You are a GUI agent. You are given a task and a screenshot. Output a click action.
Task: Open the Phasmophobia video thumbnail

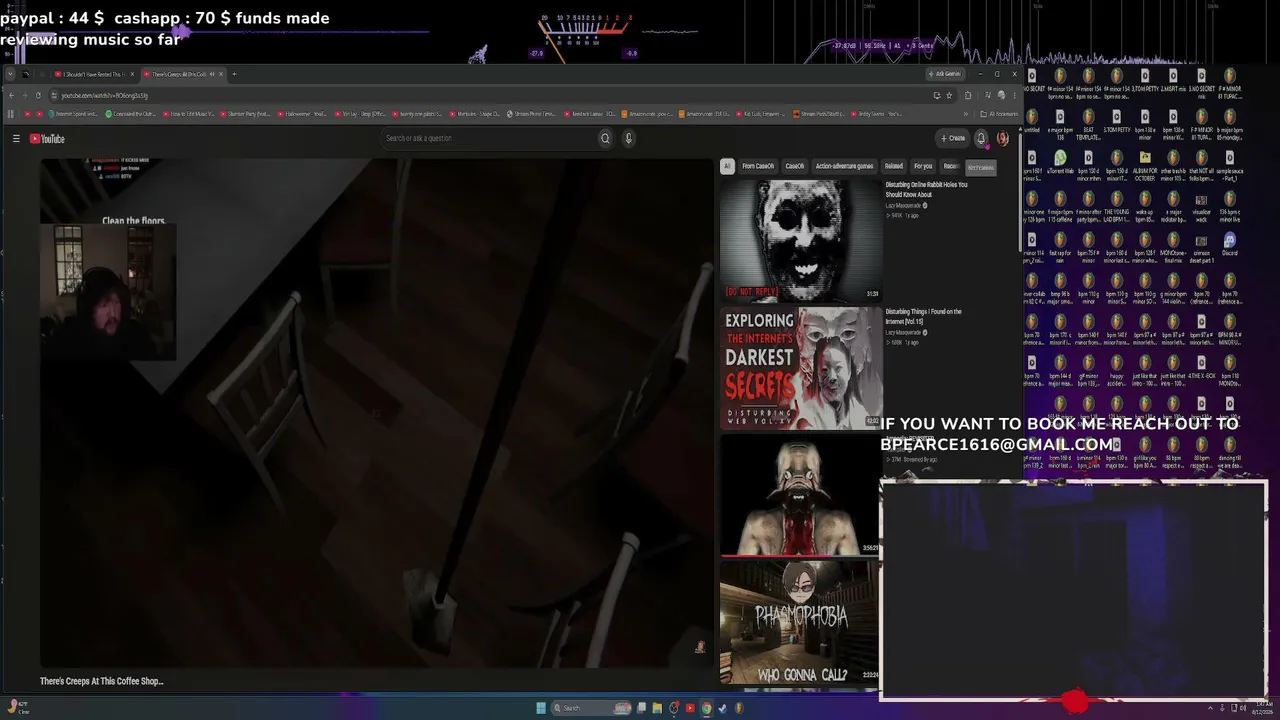point(801,622)
